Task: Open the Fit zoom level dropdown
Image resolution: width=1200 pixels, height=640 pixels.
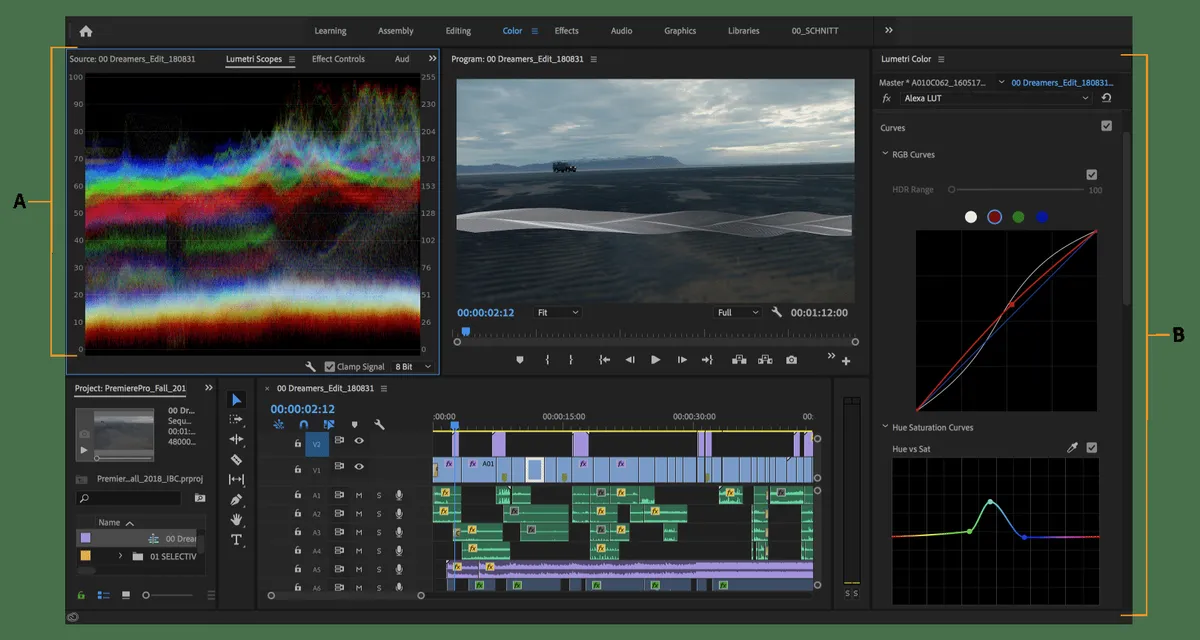Action: click(557, 313)
